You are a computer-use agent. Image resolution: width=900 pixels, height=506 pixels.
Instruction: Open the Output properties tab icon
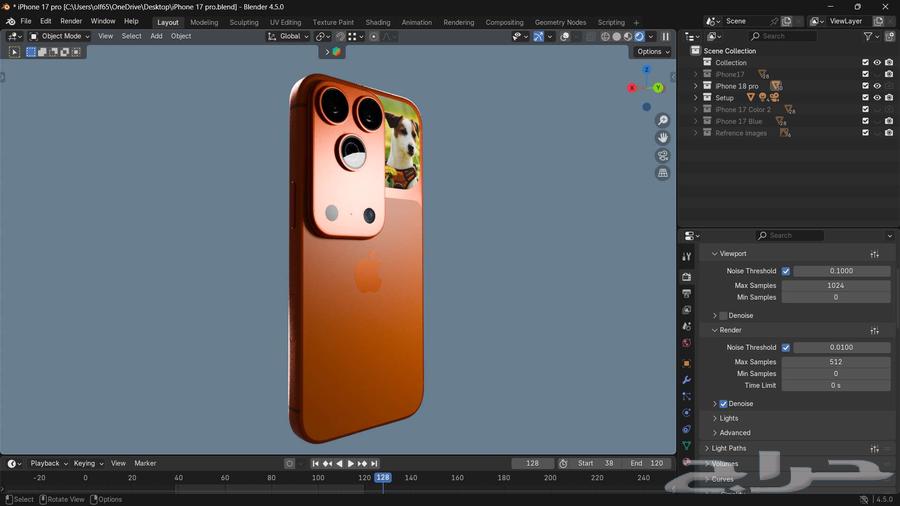(x=686, y=293)
